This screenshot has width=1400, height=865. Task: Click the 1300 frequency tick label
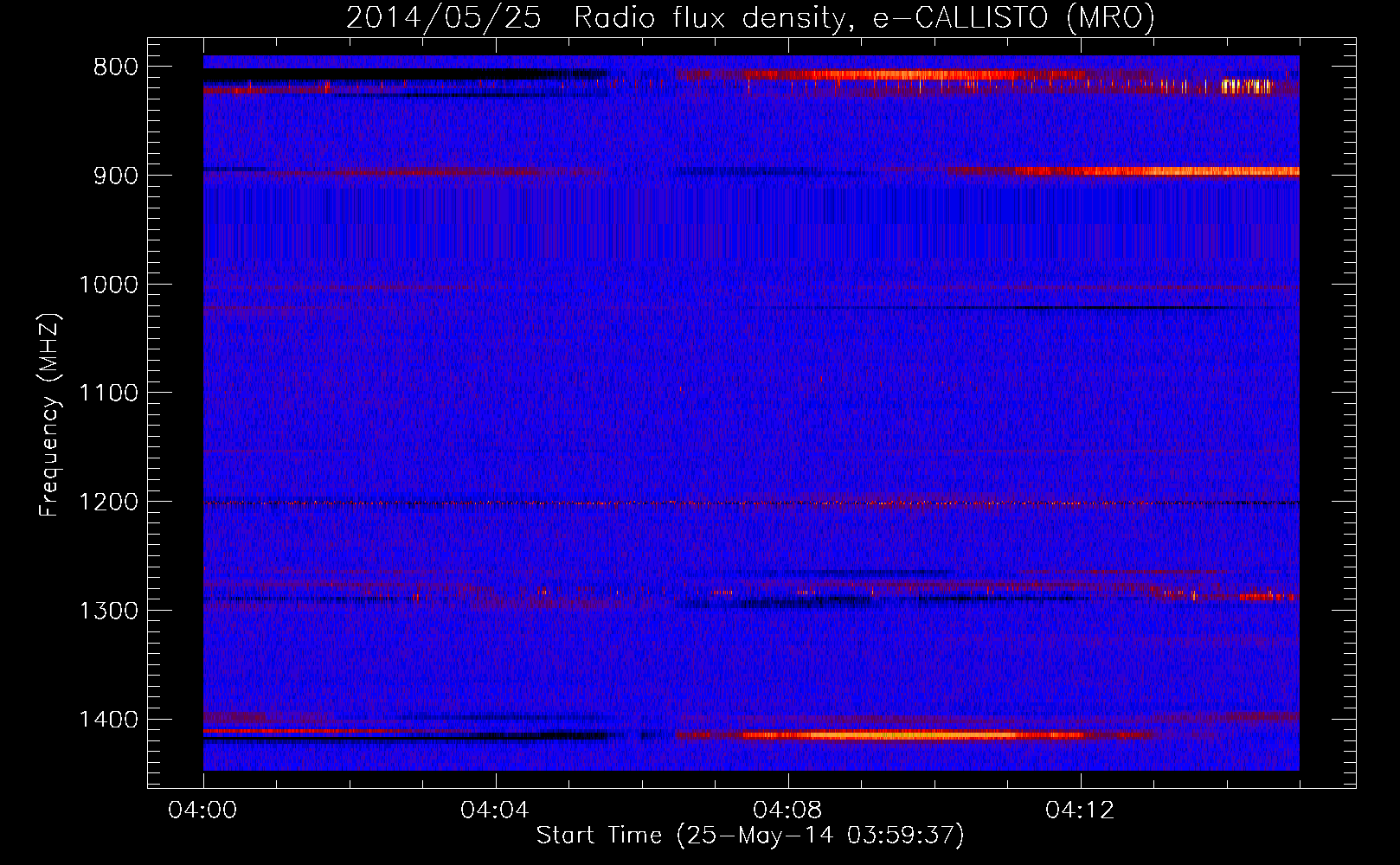[x=109, y=612]
